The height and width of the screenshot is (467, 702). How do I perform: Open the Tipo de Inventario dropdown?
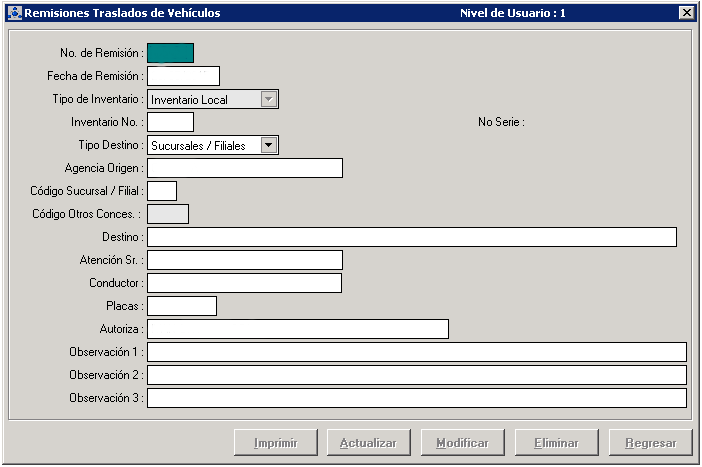point(268,99)
